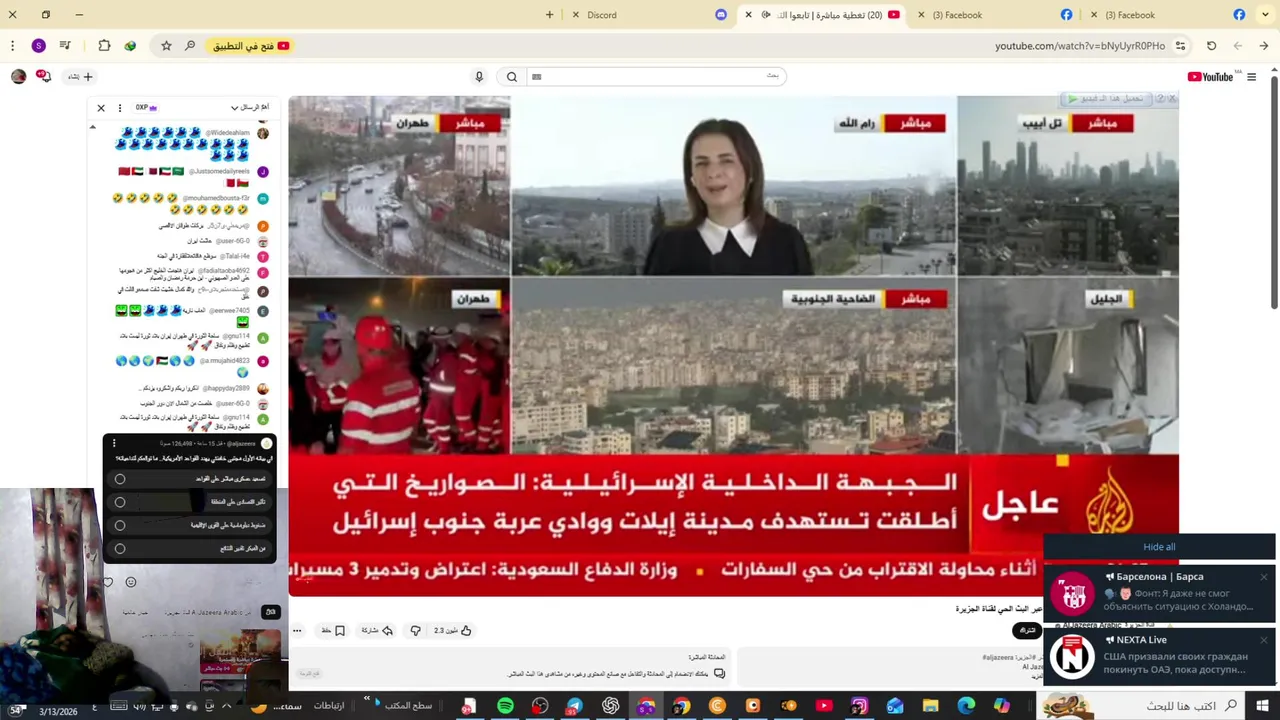Image resolution: width=1280 pixels, height=720 pixels.
Task: Open more actions ellipsis under video
Action: click(297, 631)
